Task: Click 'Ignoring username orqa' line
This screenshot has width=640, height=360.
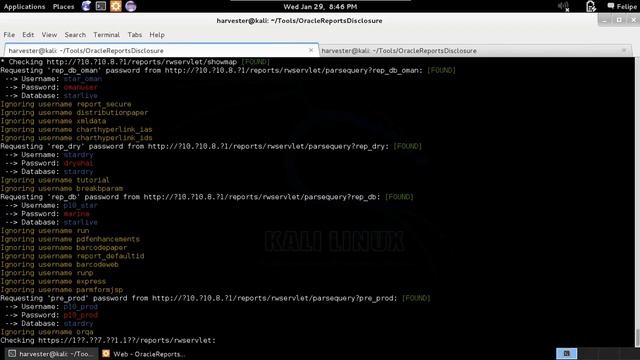Action: 47,332
